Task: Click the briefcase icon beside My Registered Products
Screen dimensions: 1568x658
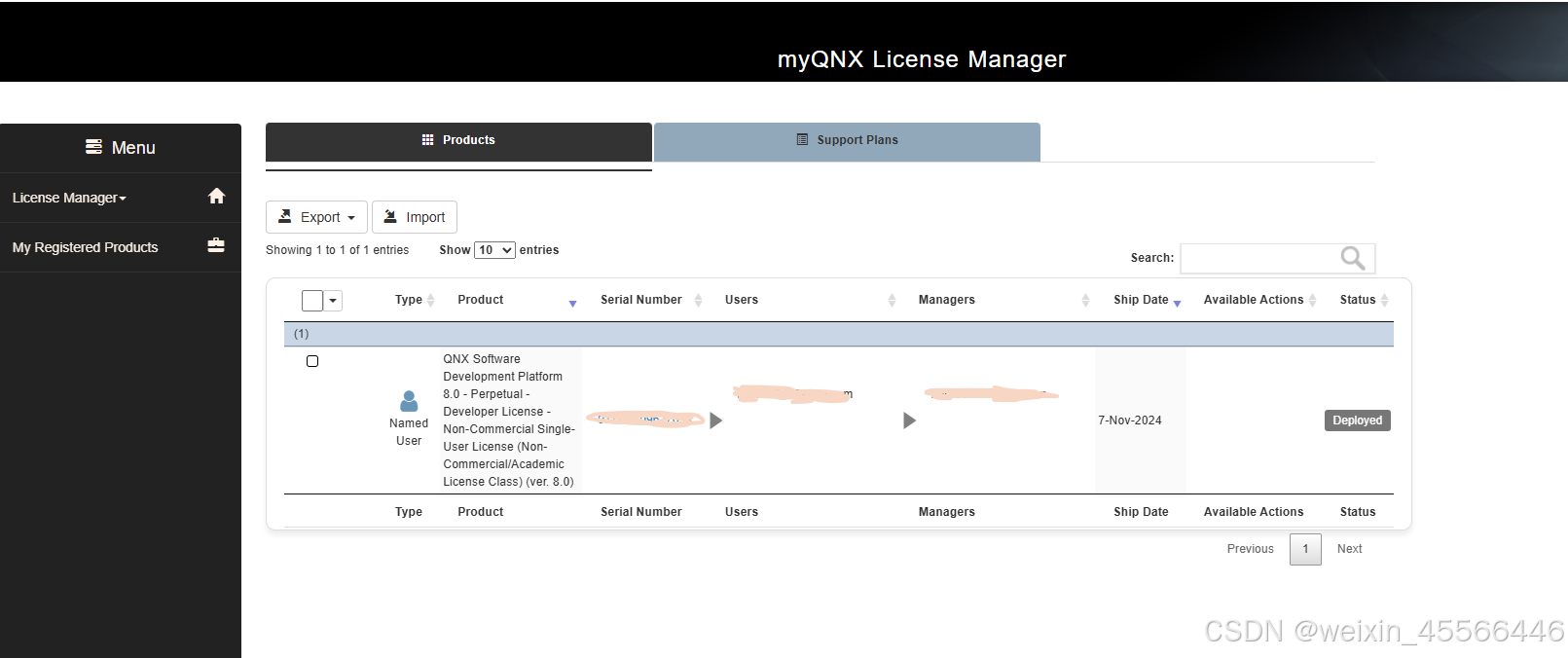Action: click(x=216, y=245)
